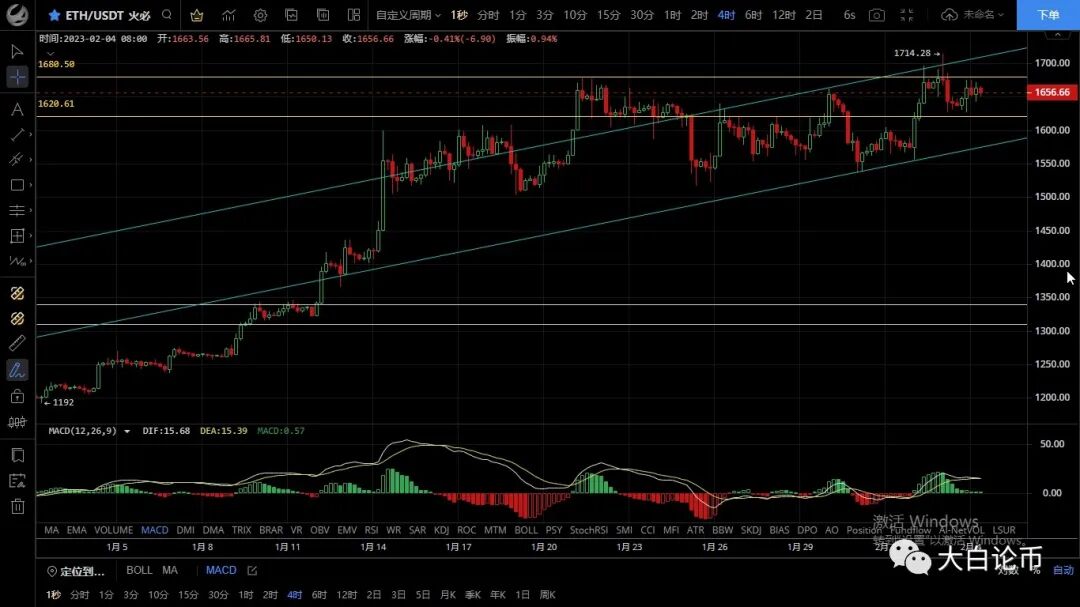Delete drawings with the trash icon
The width and height of the screenshot is (1080, 607).
click(17, 506)
